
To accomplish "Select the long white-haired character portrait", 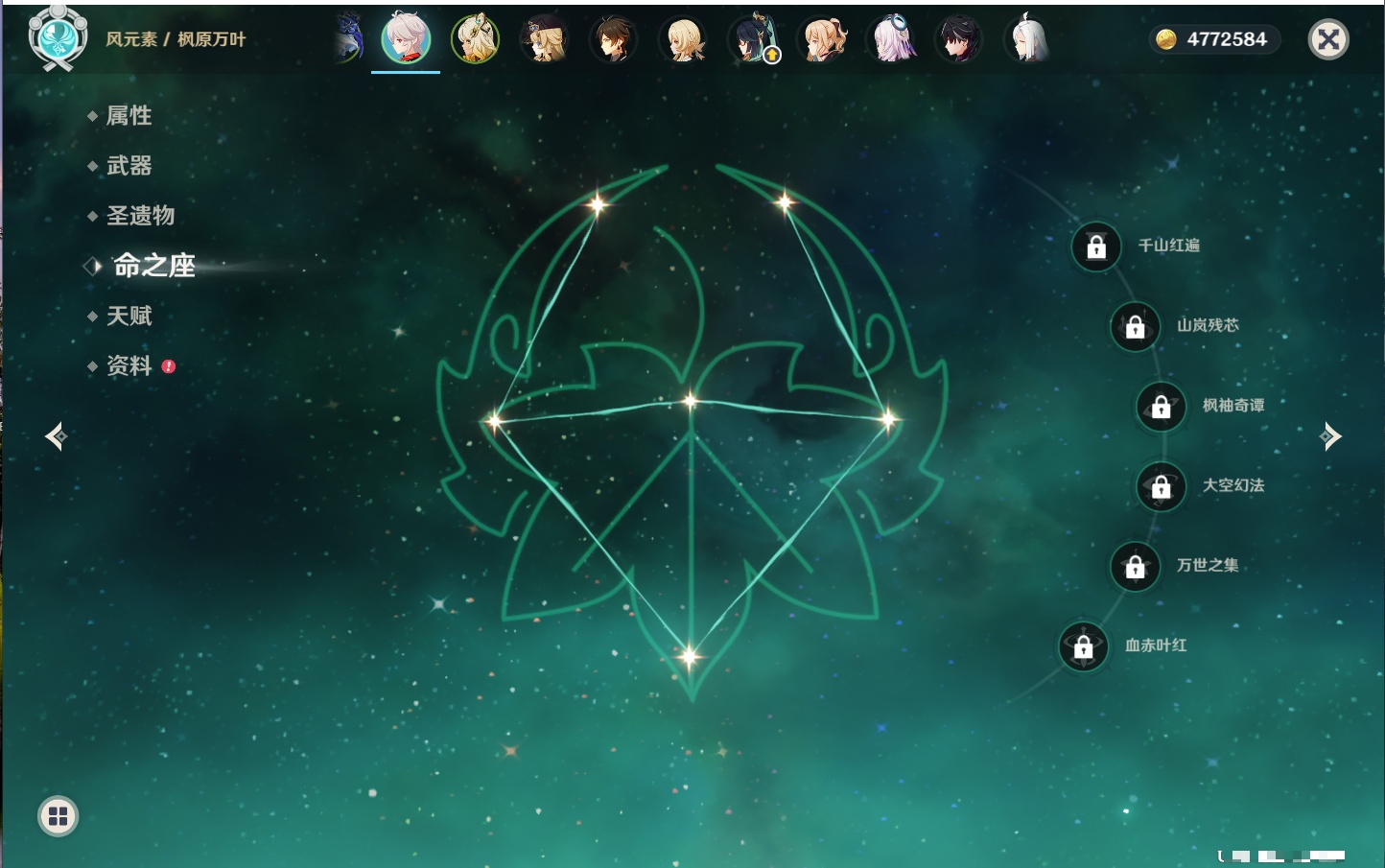I will coord(1027,39).
